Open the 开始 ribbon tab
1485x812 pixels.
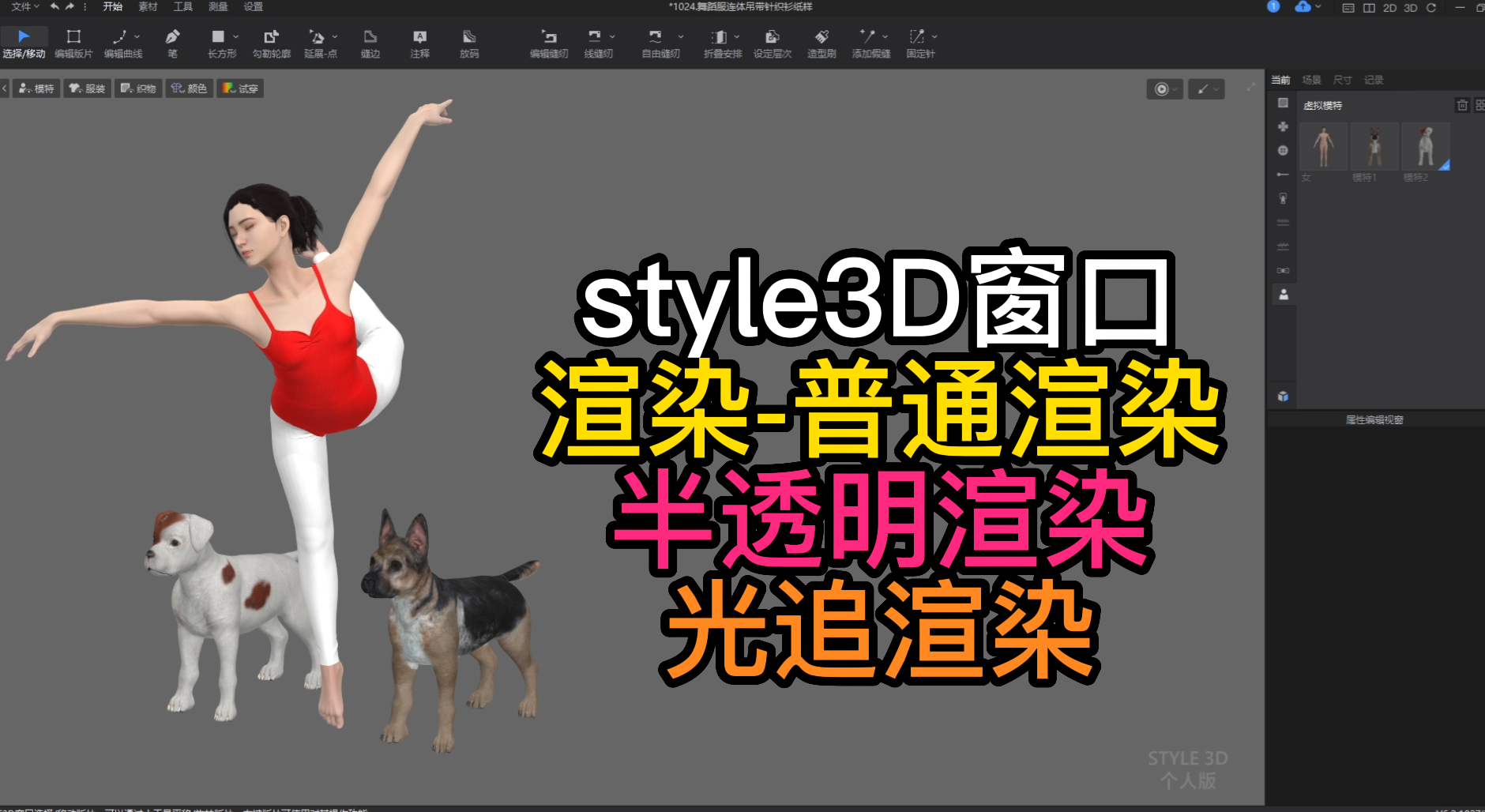(x=113, y=6)
